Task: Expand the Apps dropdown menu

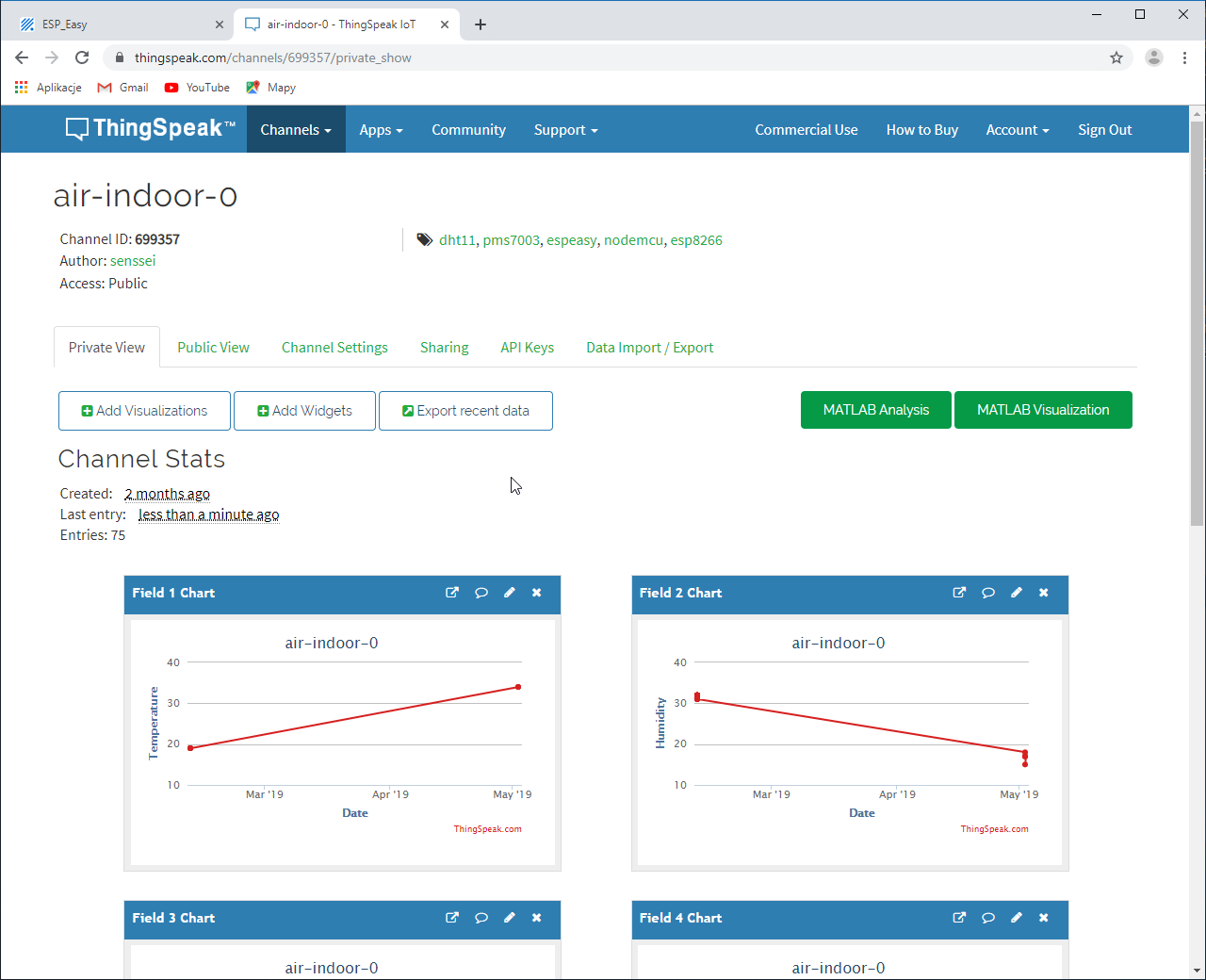Action: tap(381, 130)
